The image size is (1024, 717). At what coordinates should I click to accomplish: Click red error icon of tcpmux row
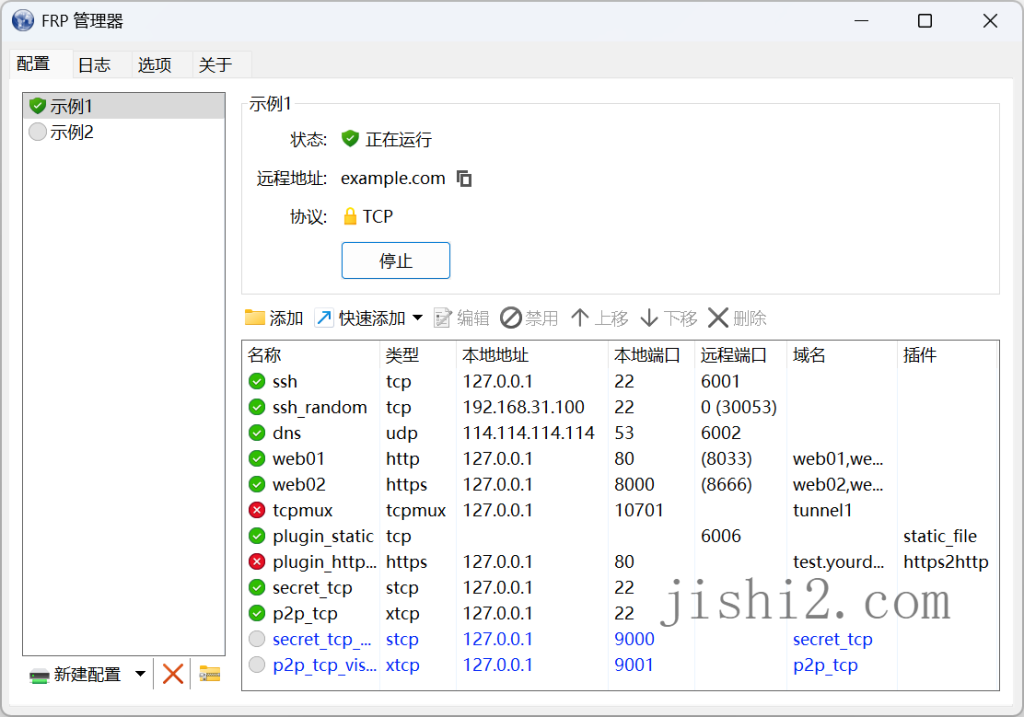coord(257,510)
